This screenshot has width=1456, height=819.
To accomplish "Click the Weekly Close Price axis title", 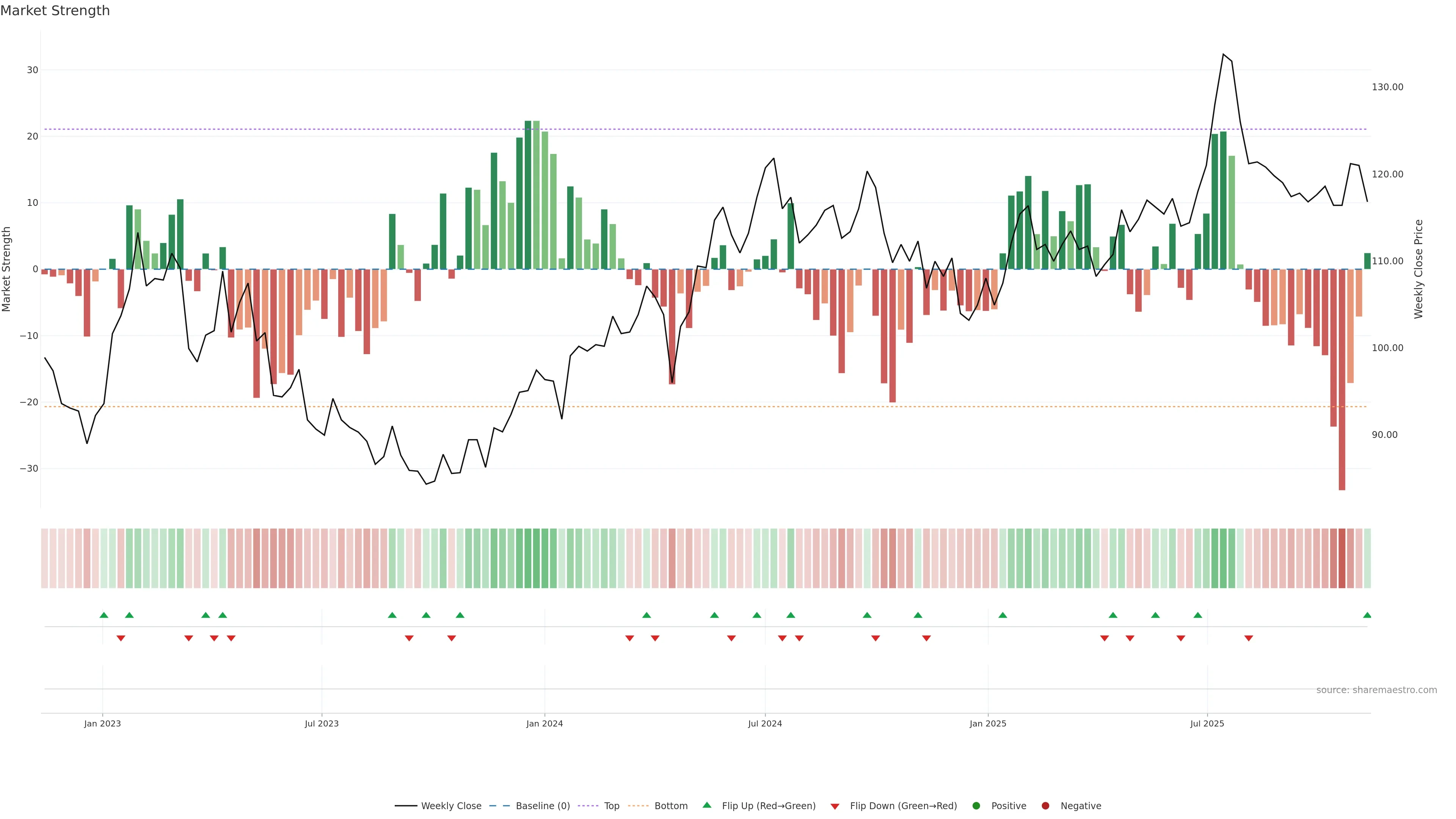I will tap(1419, 269).
